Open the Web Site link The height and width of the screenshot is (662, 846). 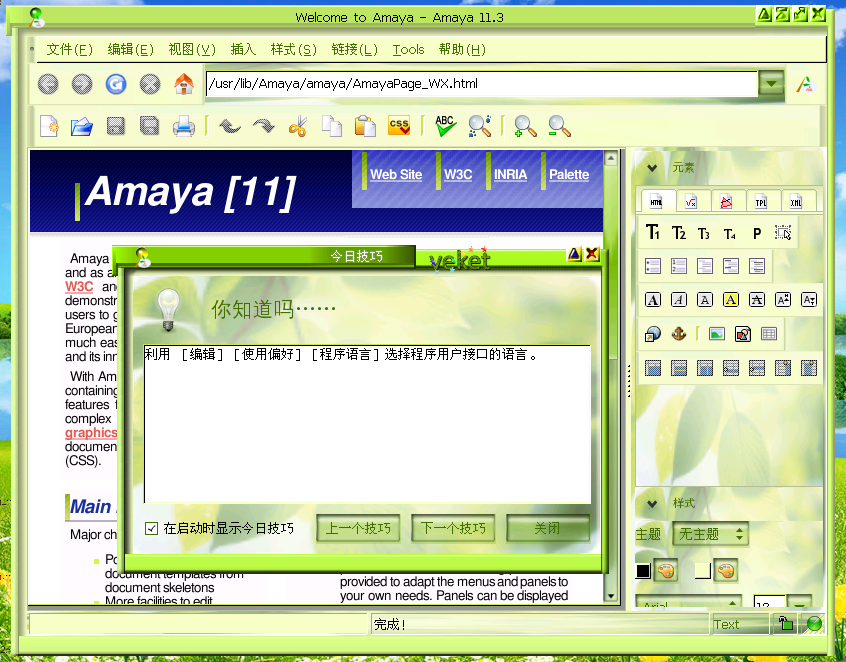[396, 174]
